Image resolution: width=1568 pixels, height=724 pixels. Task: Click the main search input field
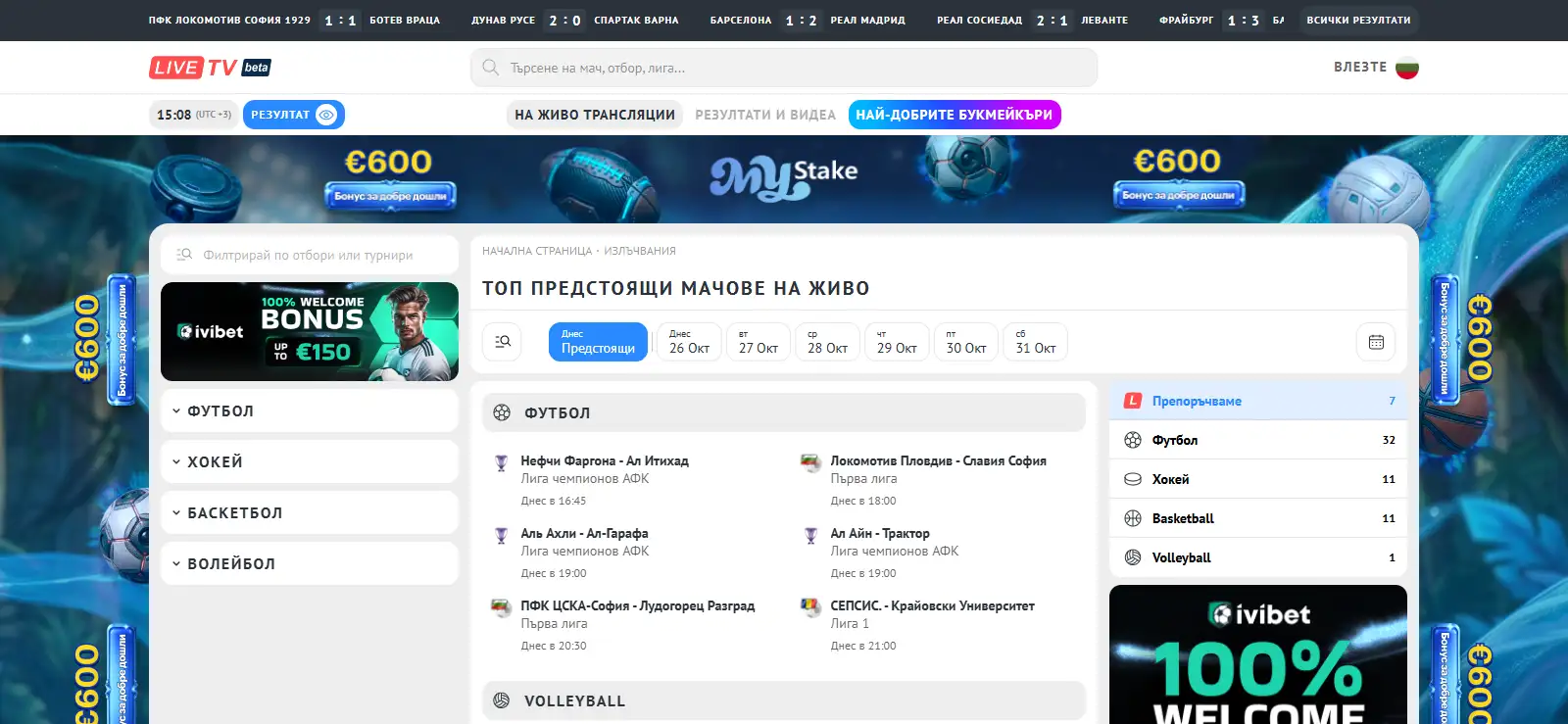click(784, 68)
